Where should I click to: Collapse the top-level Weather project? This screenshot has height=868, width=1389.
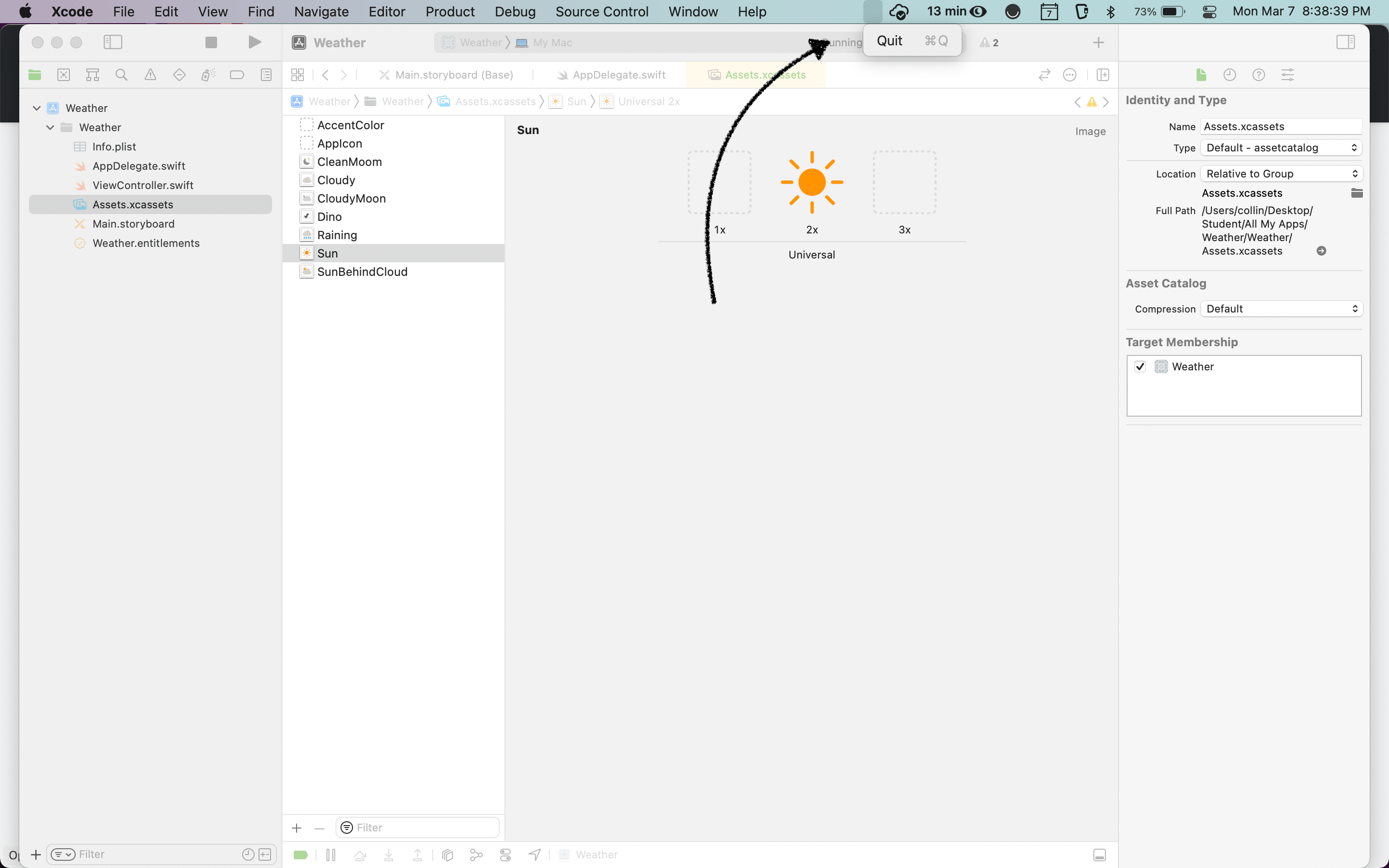click(37, 108)
